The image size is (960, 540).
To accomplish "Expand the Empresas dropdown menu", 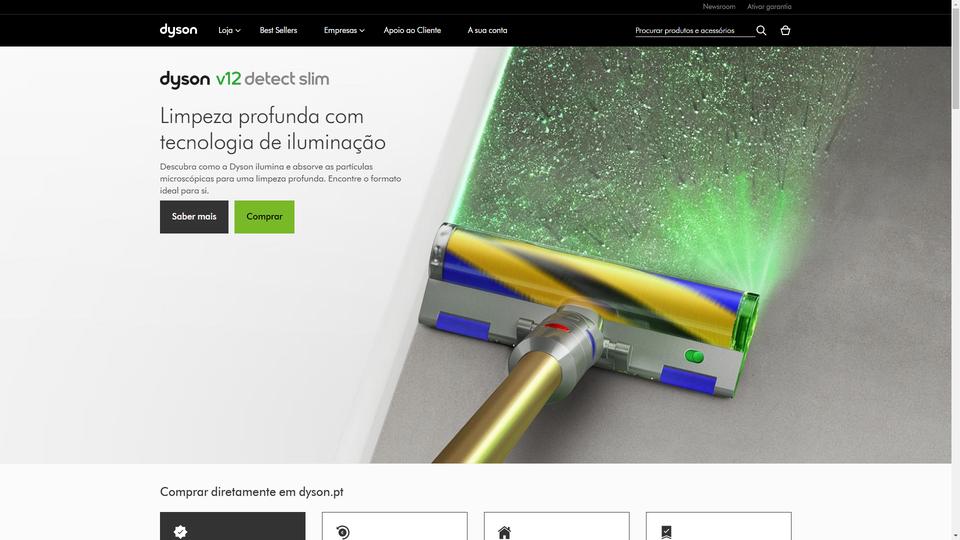I will coord(344,30).
